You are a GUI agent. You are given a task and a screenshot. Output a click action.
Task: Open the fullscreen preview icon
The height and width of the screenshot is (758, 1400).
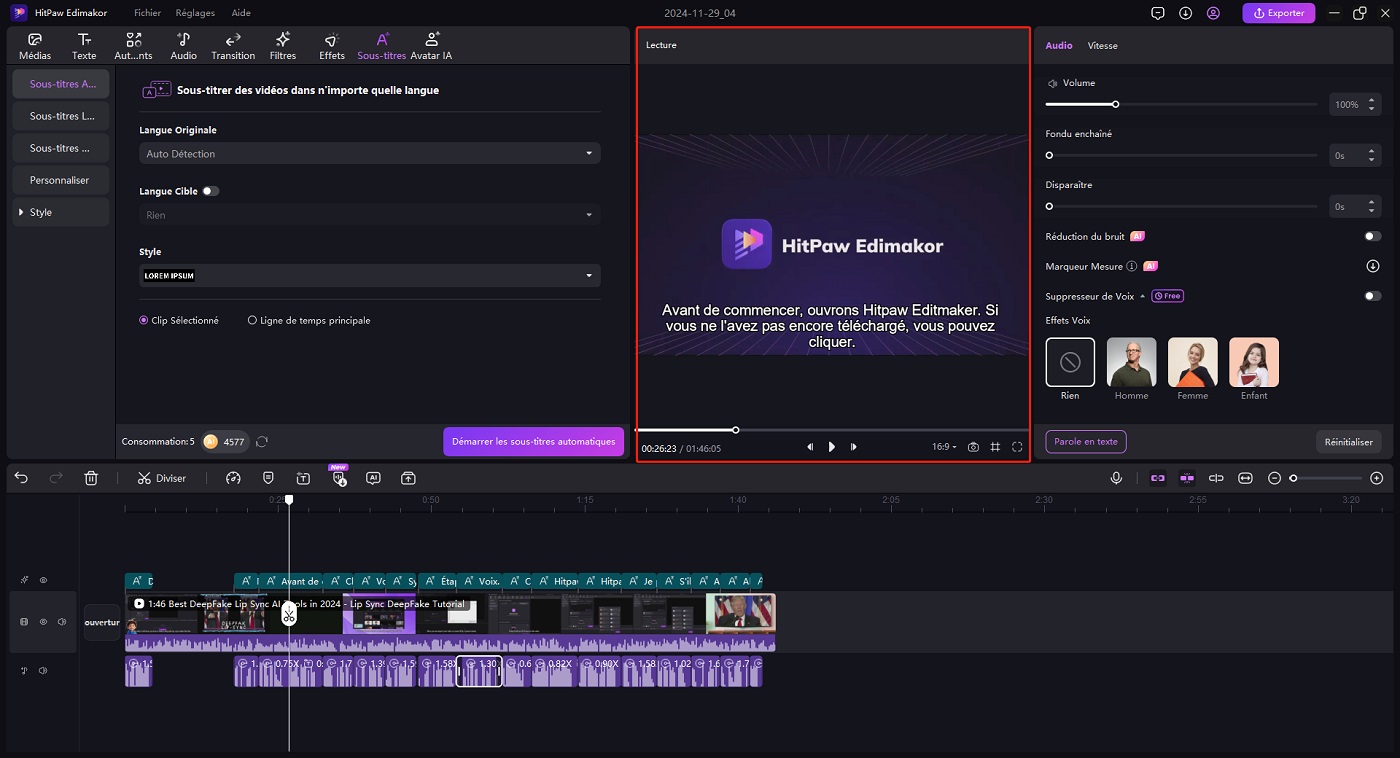(x=1017, y=447)
